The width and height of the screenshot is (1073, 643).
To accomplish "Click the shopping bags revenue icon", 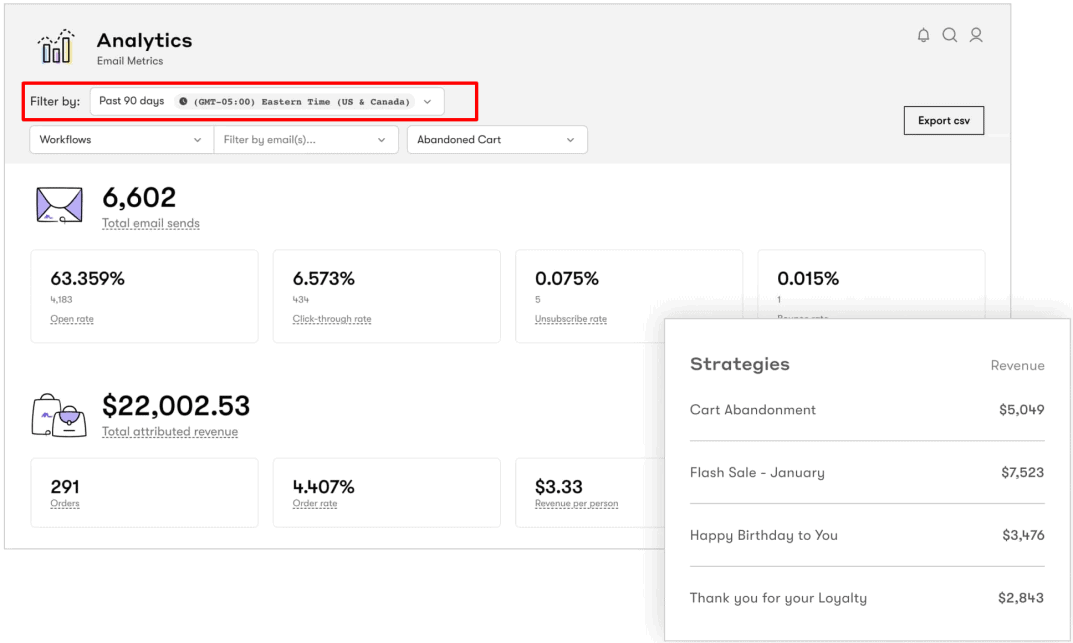I will pos(58,414).
